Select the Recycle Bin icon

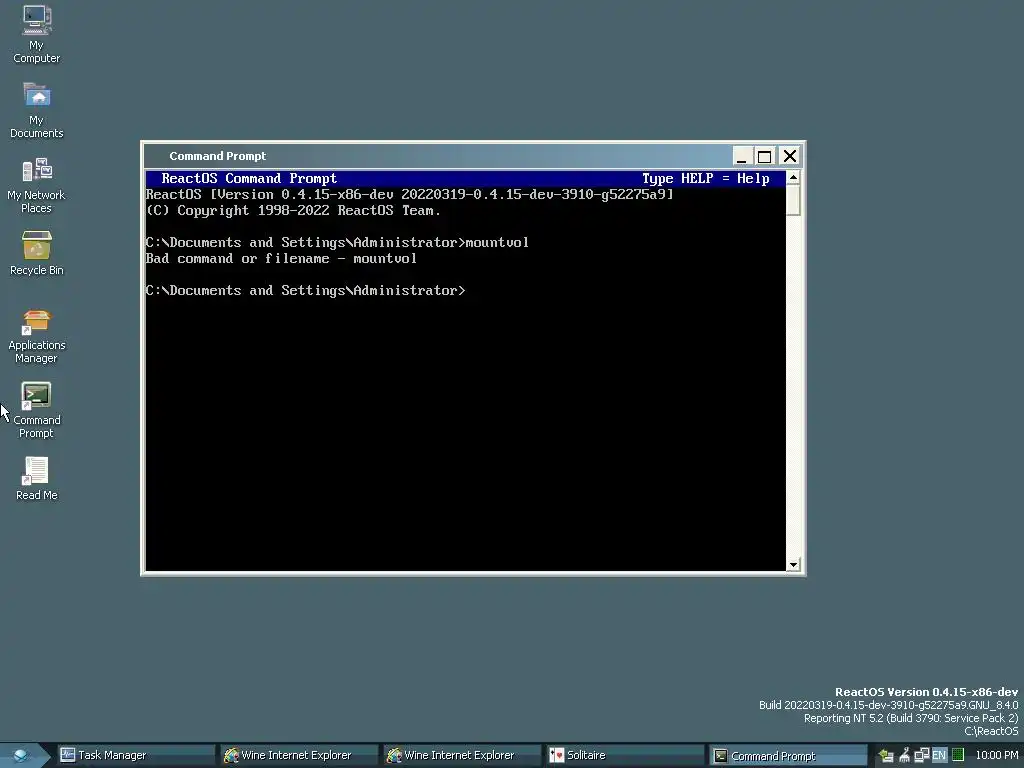click(x=37, y=253)
